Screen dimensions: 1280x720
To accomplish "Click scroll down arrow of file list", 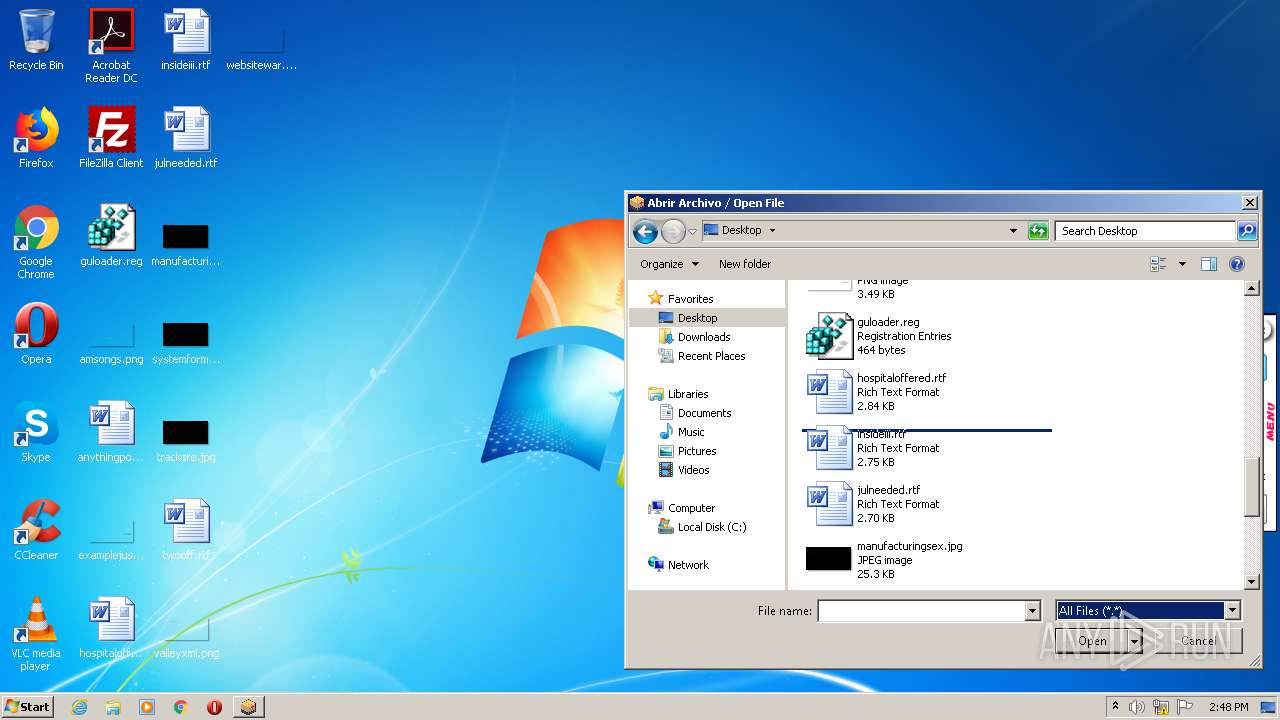I will 1251,582.
